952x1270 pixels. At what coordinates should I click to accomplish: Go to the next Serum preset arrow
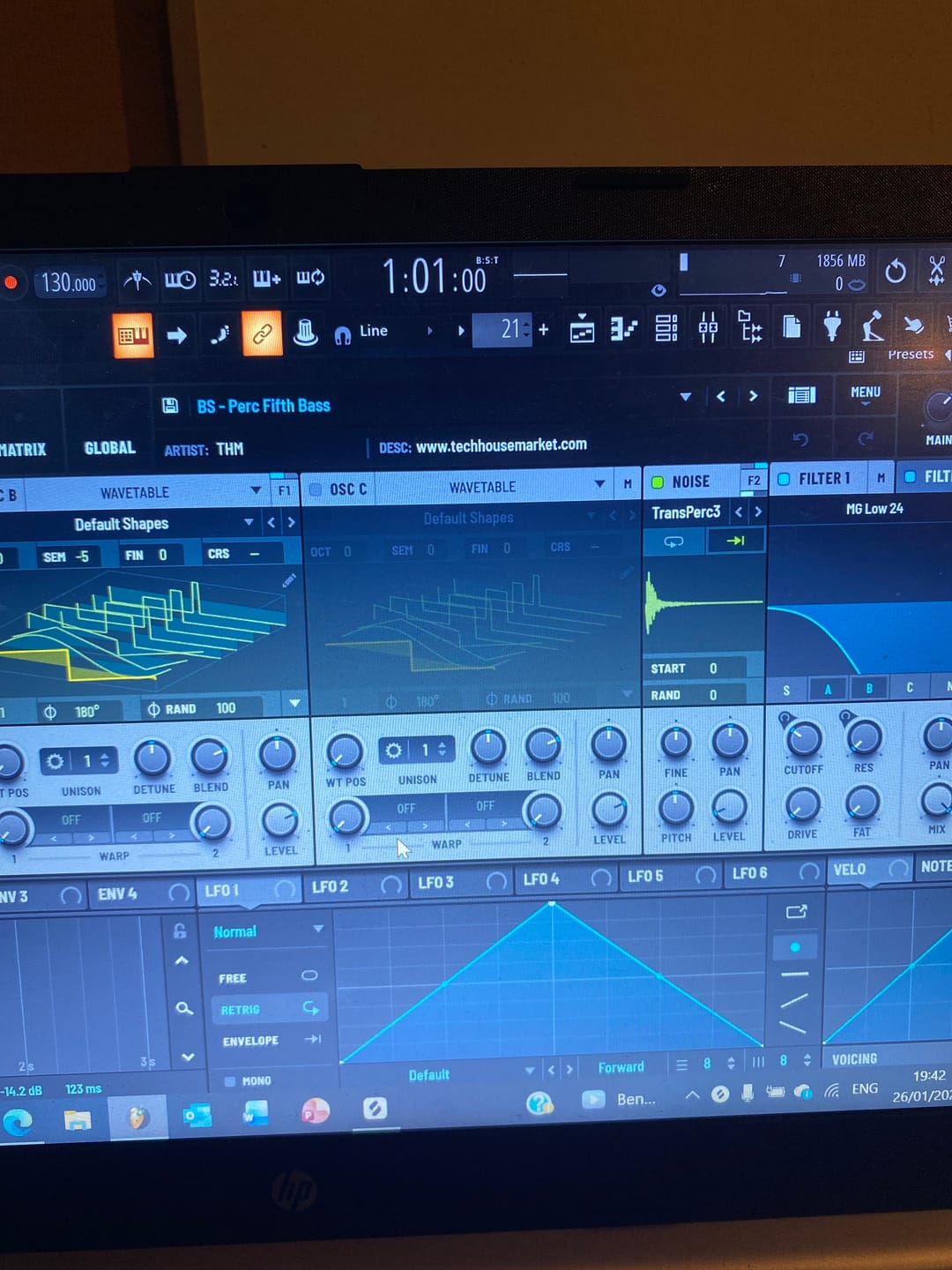pos(753,396)
